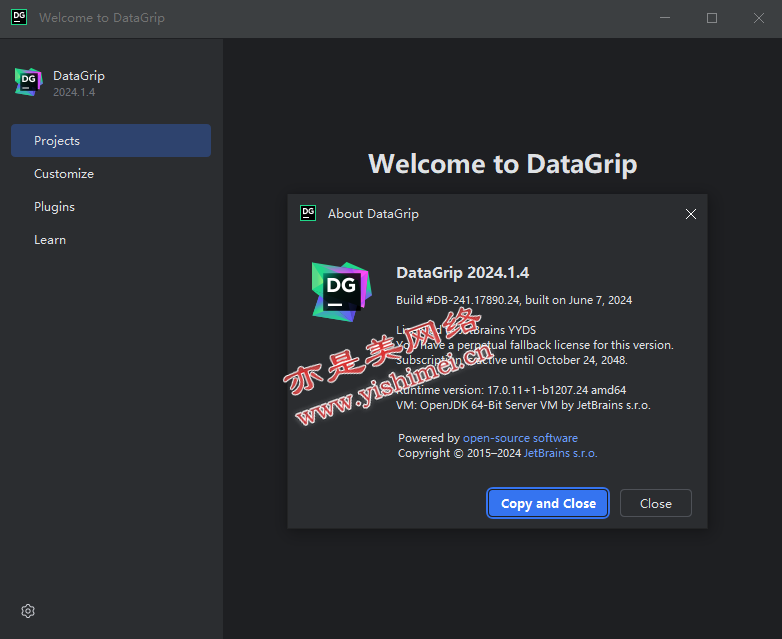Click the Runtime version 17.0.11 text
782x639 pixels.
click(511, 390)
